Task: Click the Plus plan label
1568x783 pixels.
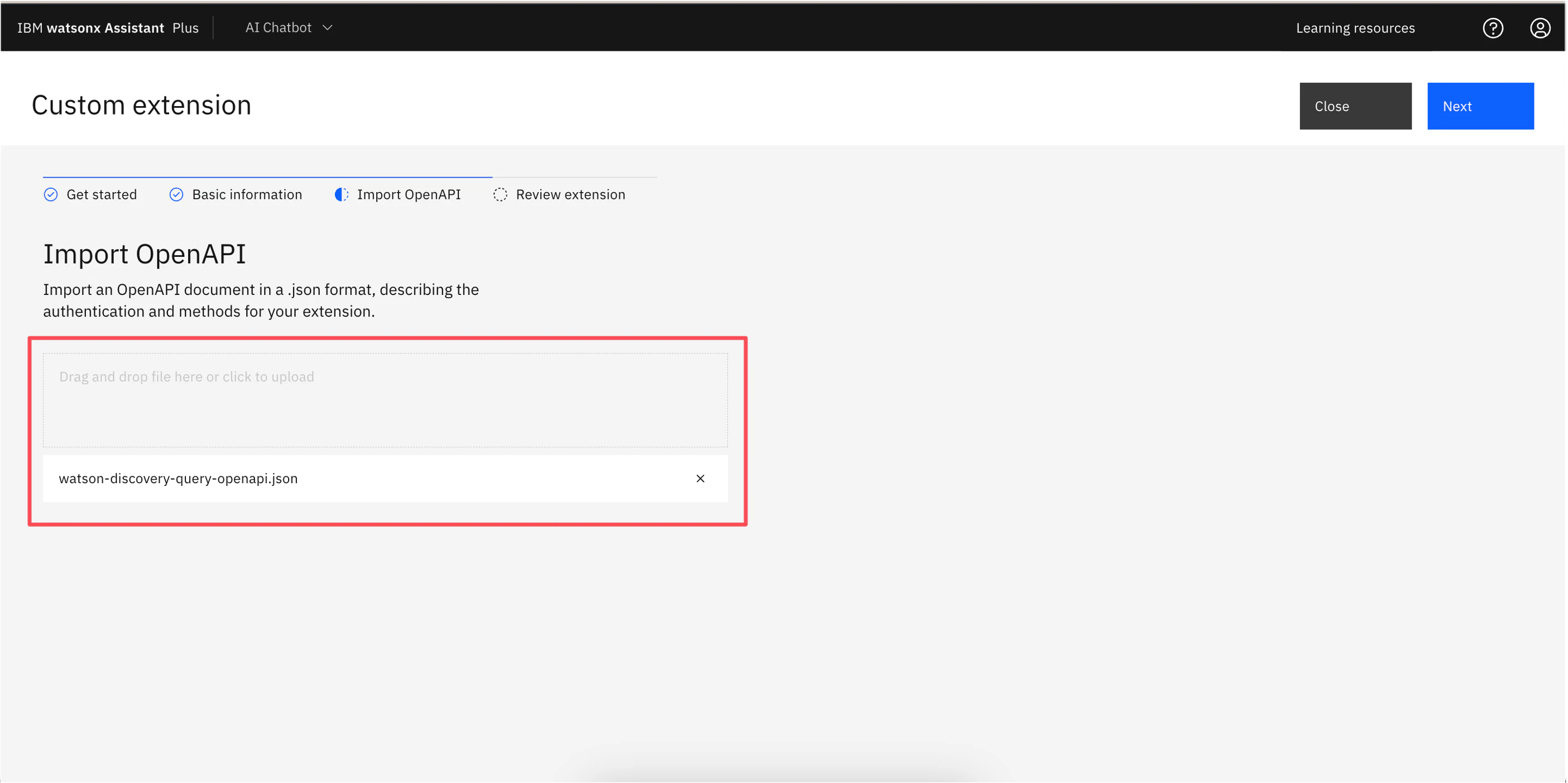Action: click(186, 28)
